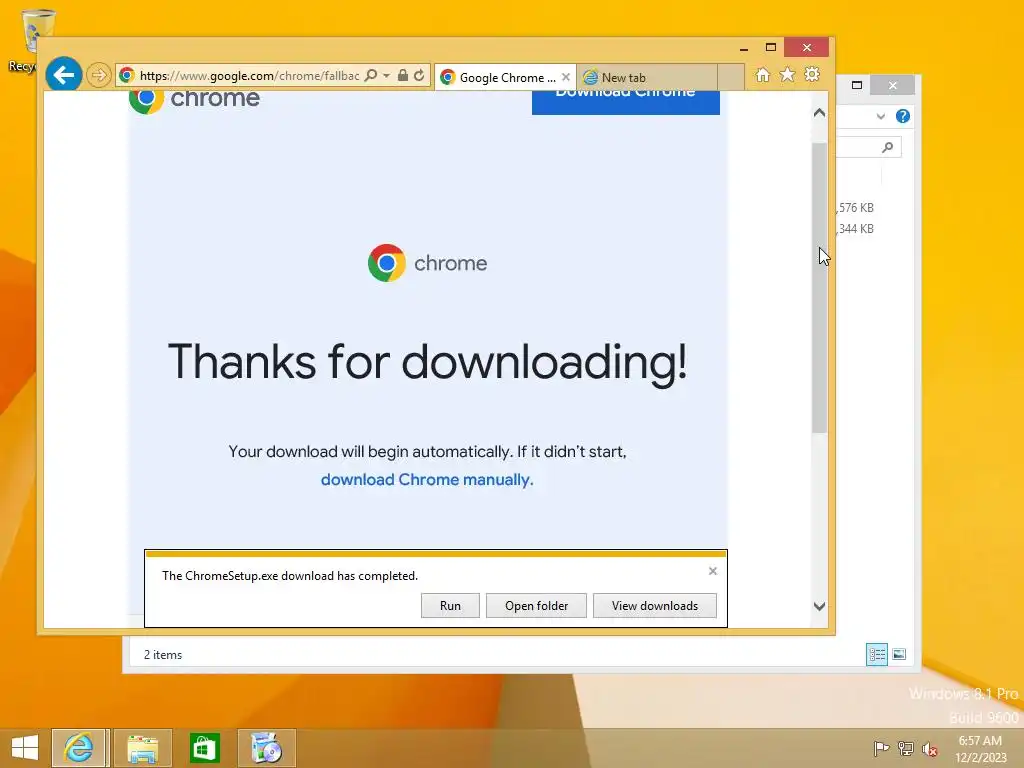Click the blue Download Chrome button
This screenshot has width=1024, height=768.
(x=626, y=103)
